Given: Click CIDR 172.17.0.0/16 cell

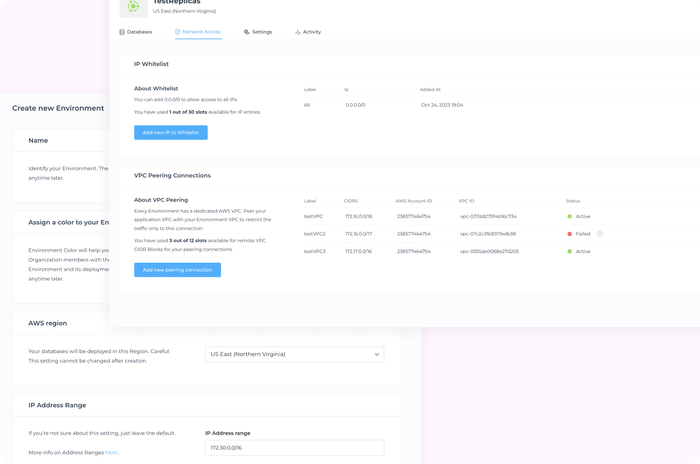Looking at the screenshot, I should pos(358,251).
